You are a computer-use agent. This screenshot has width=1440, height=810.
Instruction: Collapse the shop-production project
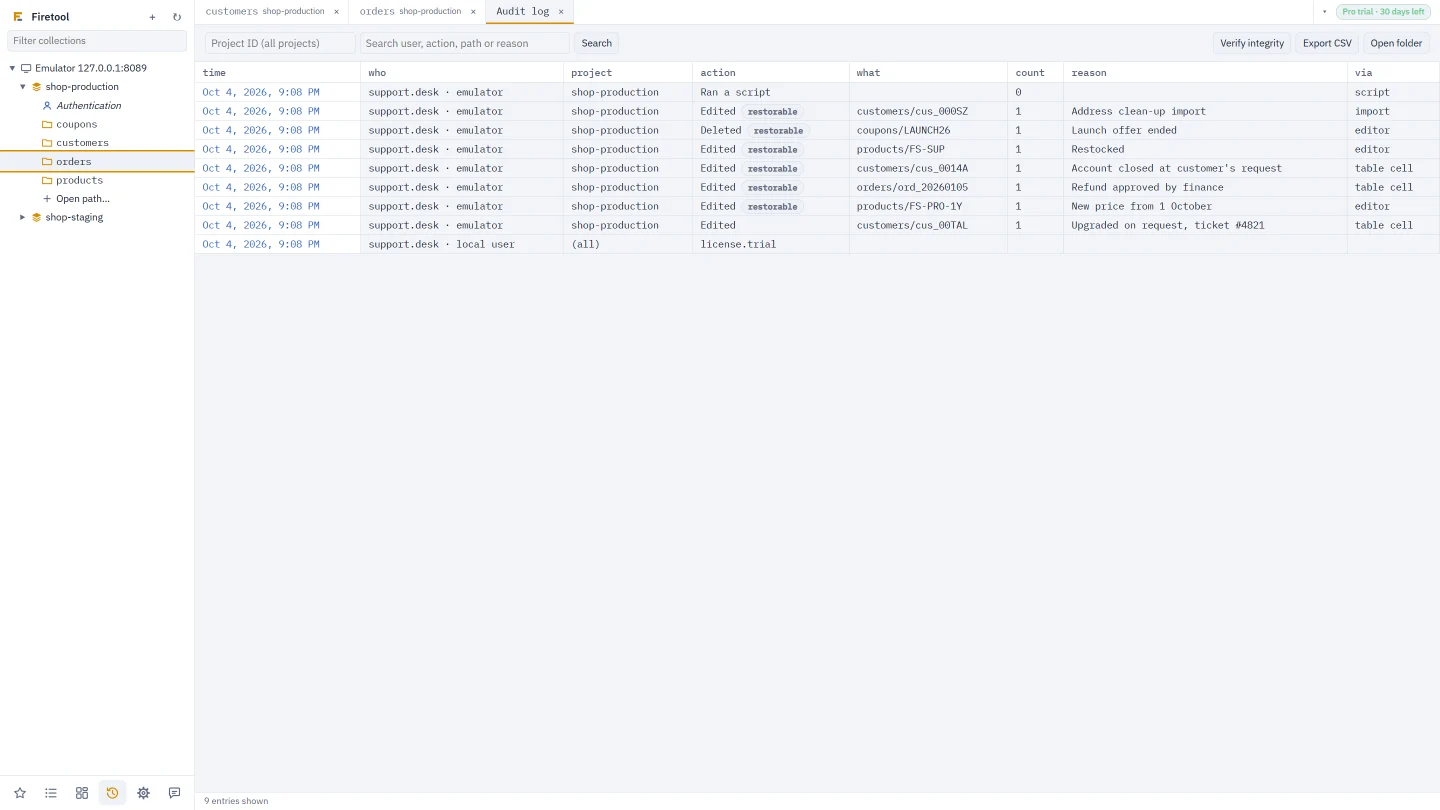point(23,87)
